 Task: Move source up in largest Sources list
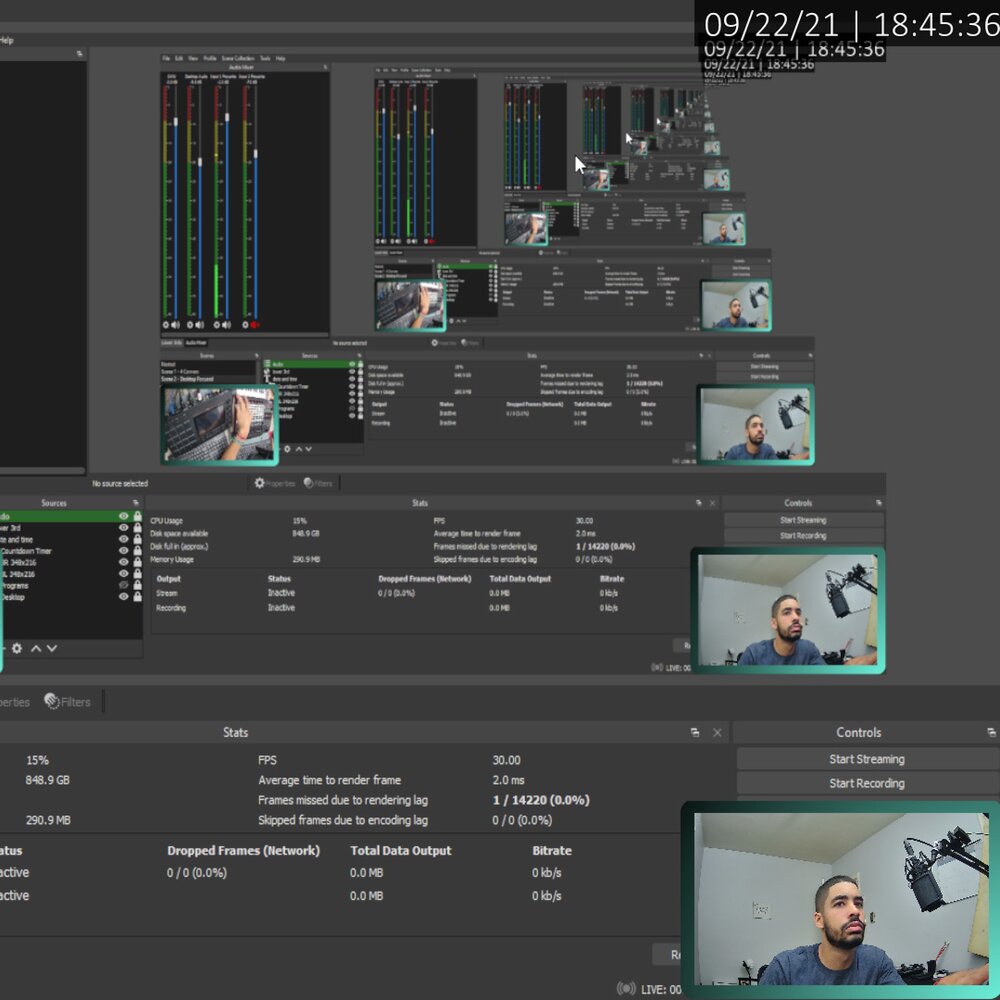pyautogui.click(x=36, y=648)
